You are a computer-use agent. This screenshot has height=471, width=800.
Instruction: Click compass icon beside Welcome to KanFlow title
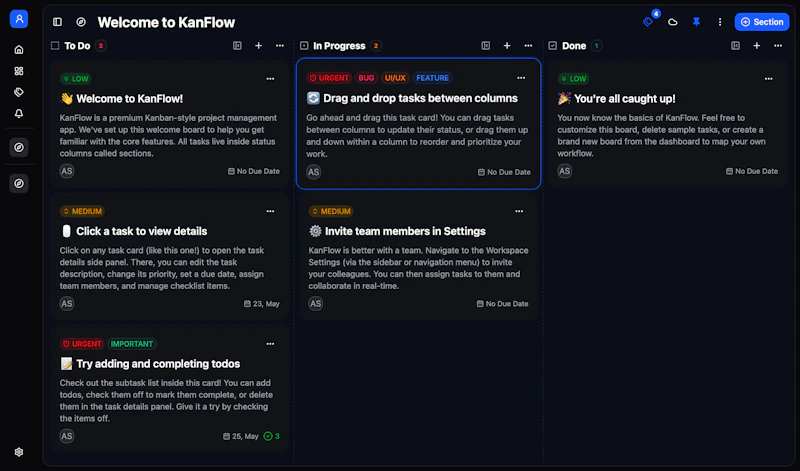81,22
